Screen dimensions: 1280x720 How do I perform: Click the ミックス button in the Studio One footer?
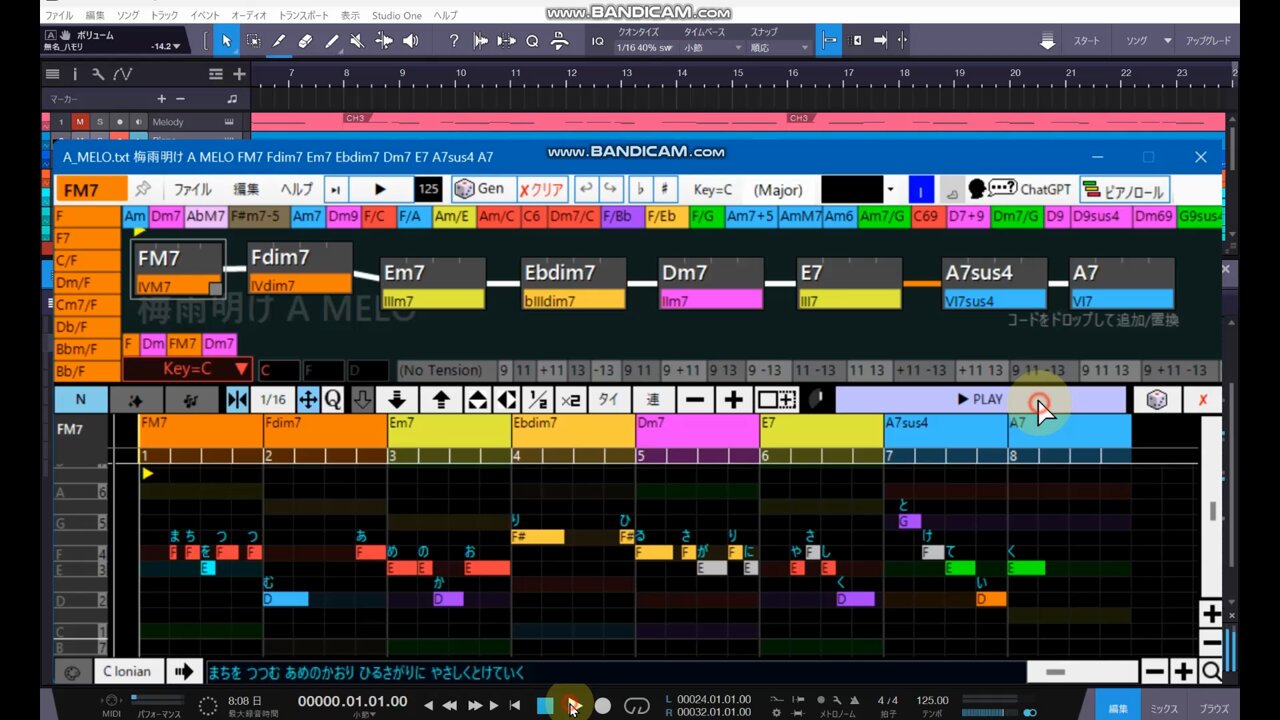coord(1164,708)
